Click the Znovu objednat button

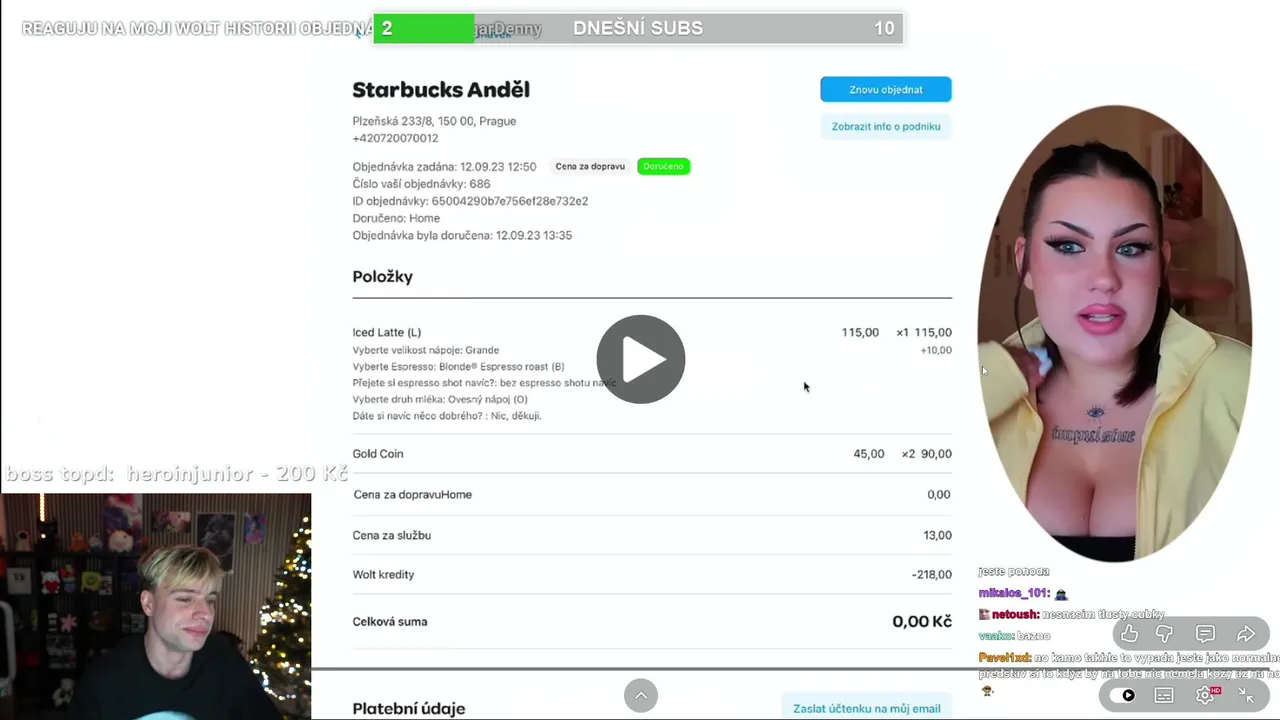(x=886, y=89)
